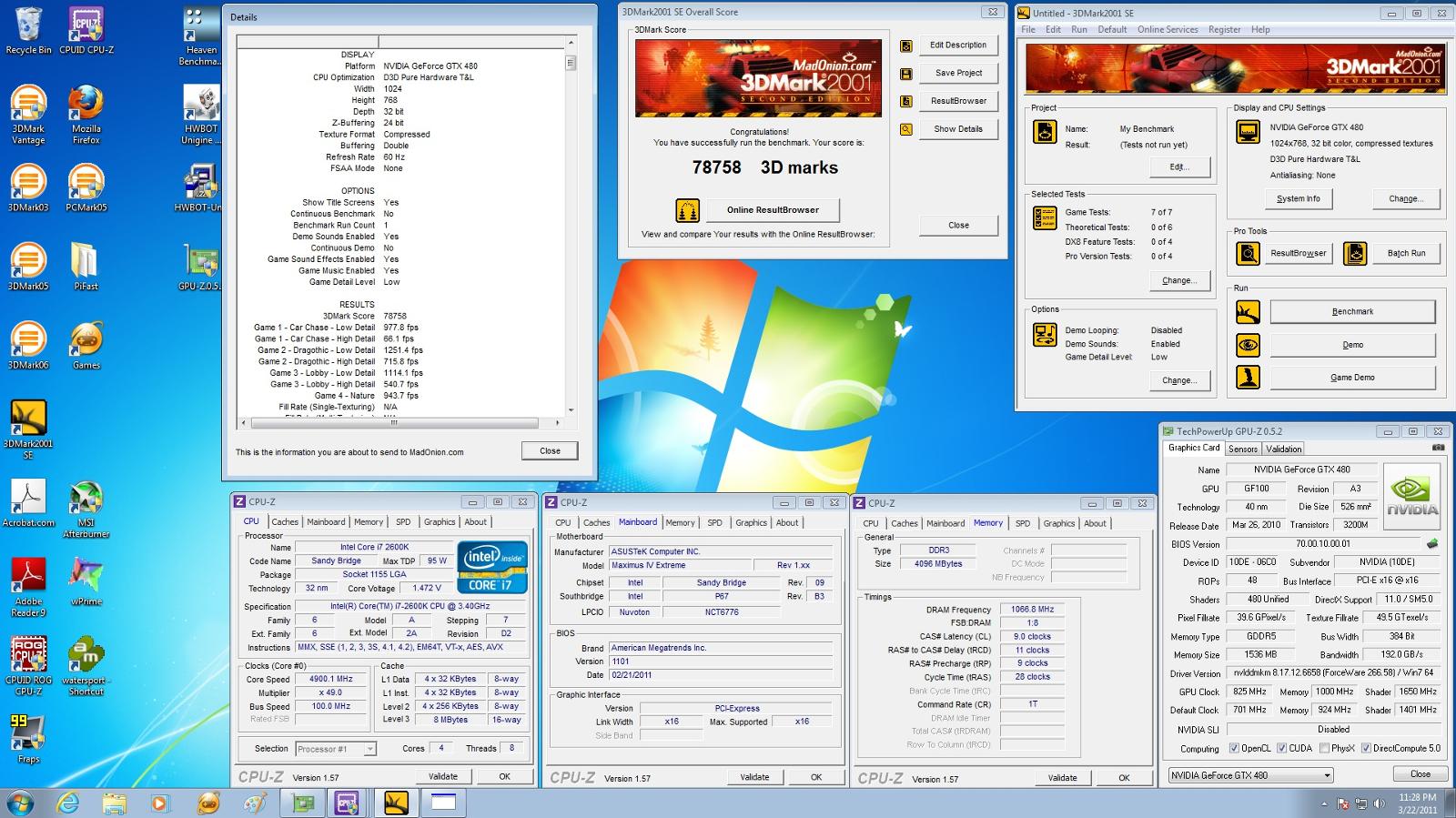
Task: Open HWBOT Unigine desktop icon
Action: click(x=199, y=115)
